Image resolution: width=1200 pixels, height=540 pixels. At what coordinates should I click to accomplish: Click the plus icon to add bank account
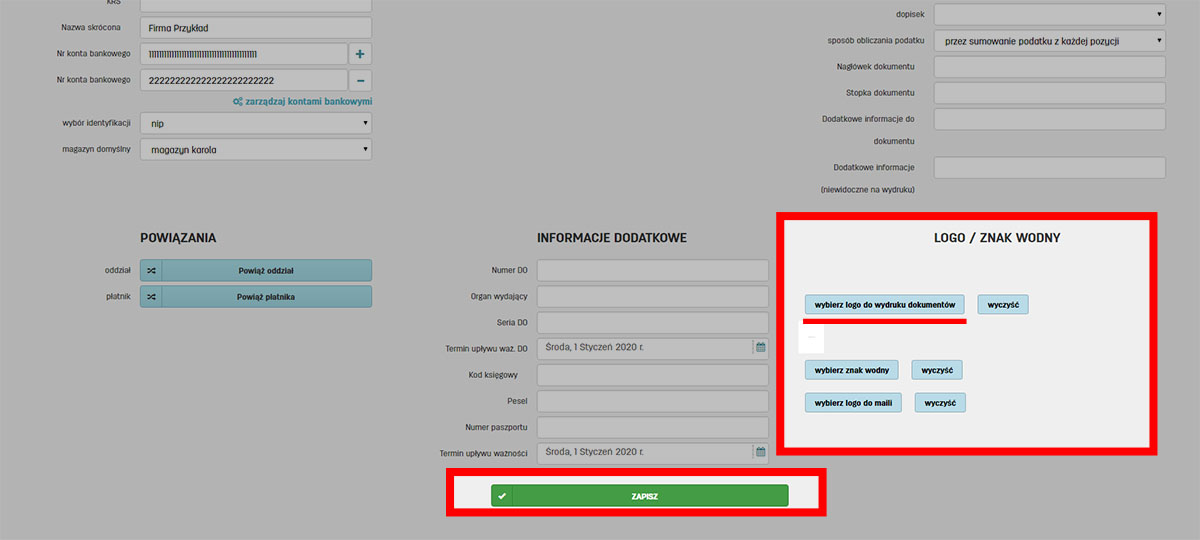[x=361, y=54]
